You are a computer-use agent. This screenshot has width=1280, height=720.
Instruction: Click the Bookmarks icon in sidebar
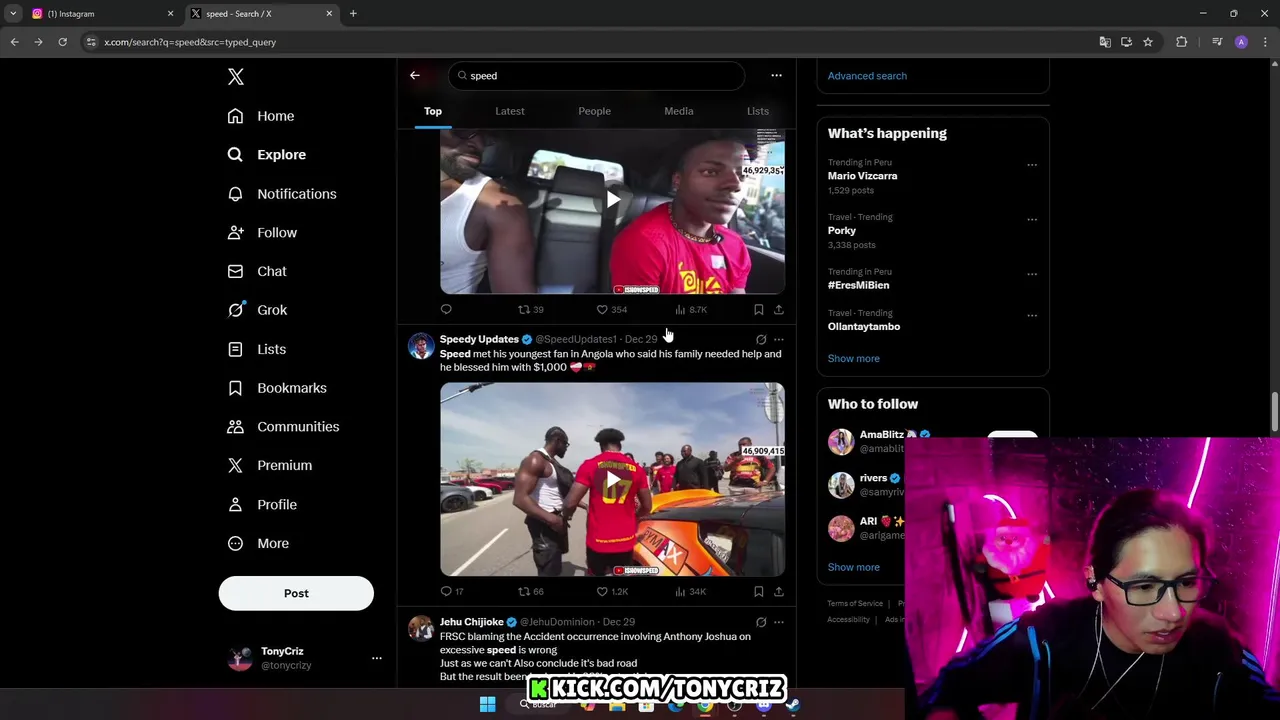point(235,388)
